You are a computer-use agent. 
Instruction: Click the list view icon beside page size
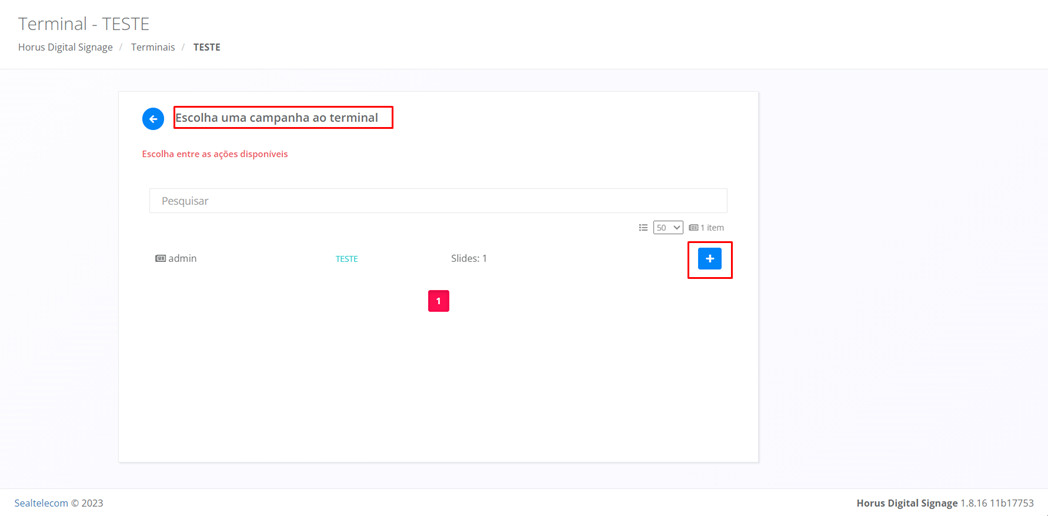tap(643, 228)
